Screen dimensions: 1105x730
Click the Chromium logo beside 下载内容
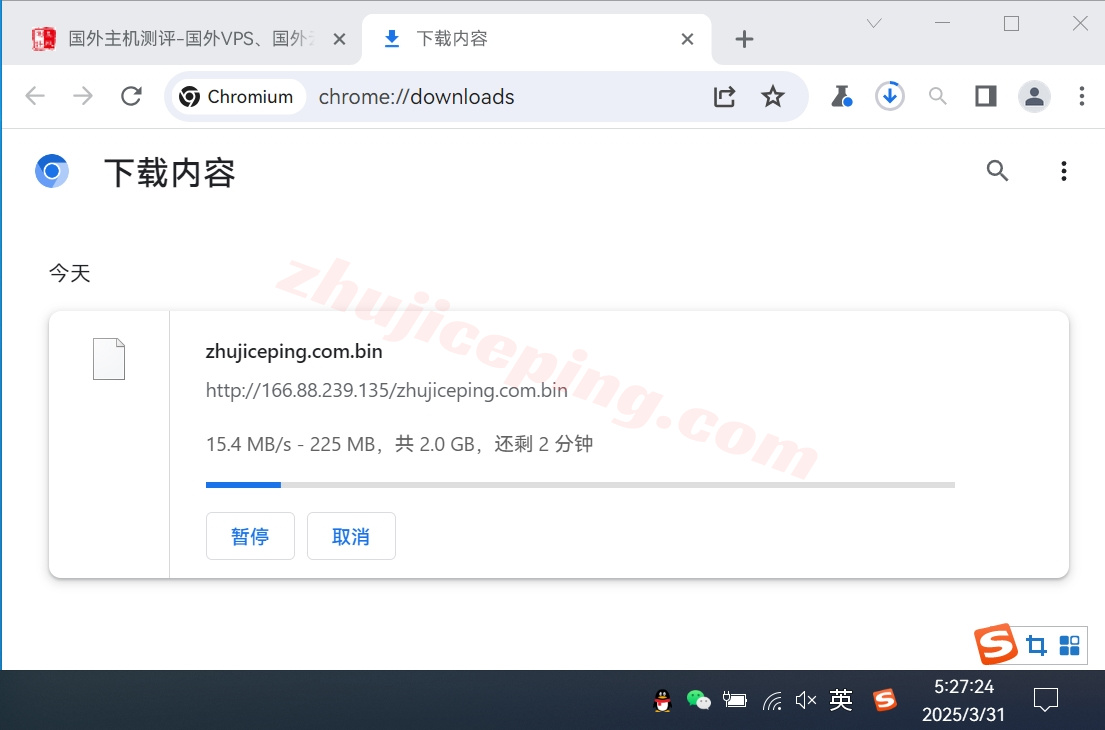[51, 171]
